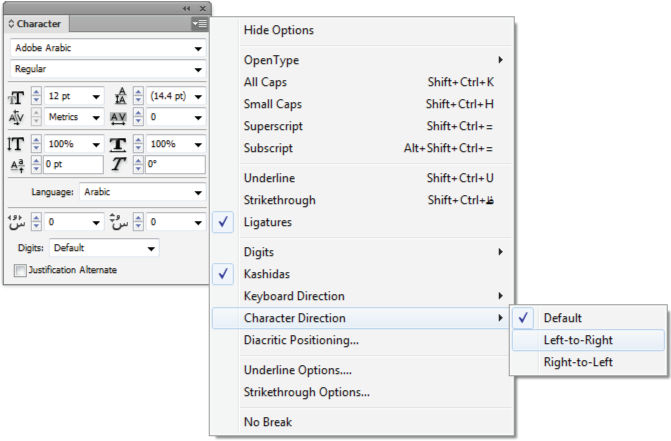Choose Diacritic Positioning from the menu

point(301,340)
